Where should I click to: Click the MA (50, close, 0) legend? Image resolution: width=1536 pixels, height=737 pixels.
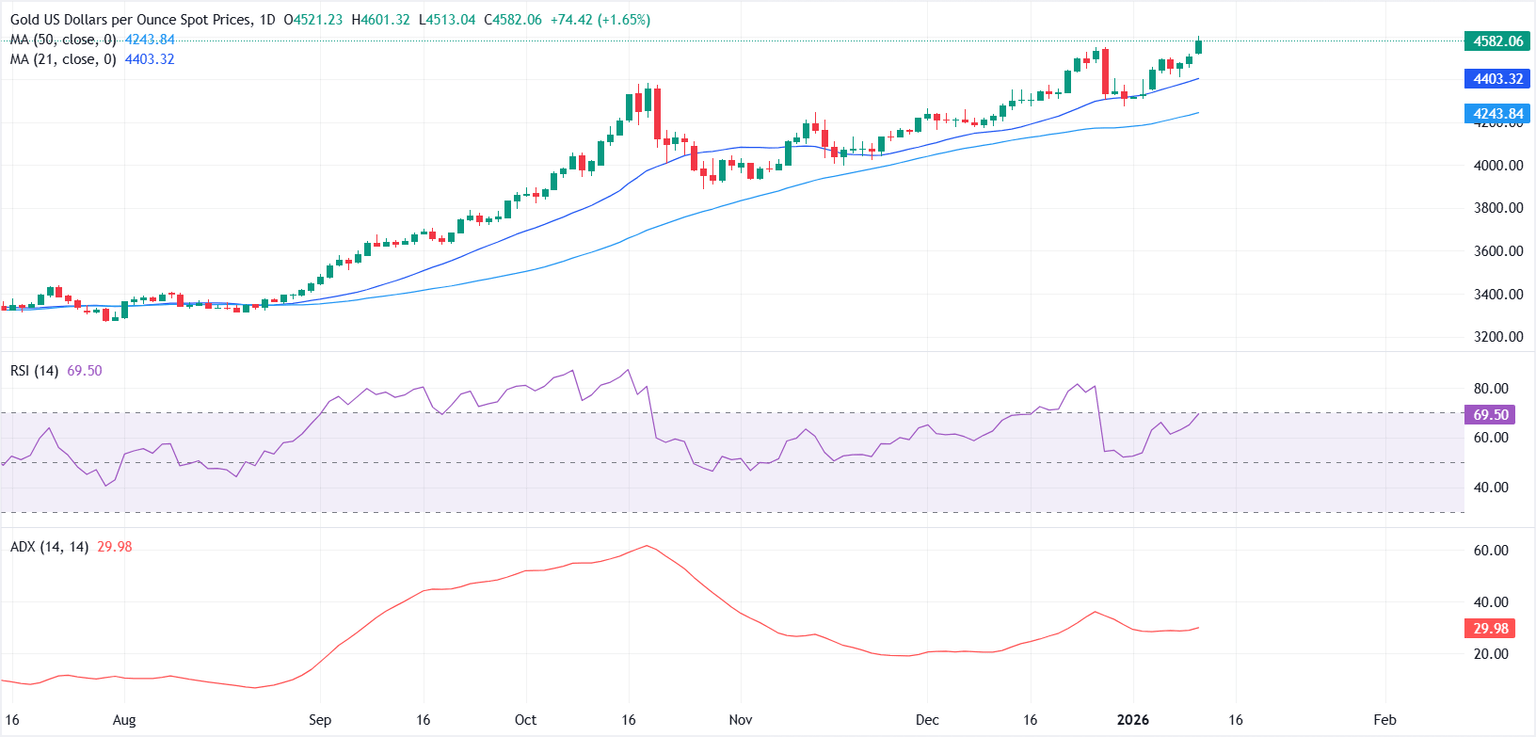pyautogui.click(x=60, y=40)
